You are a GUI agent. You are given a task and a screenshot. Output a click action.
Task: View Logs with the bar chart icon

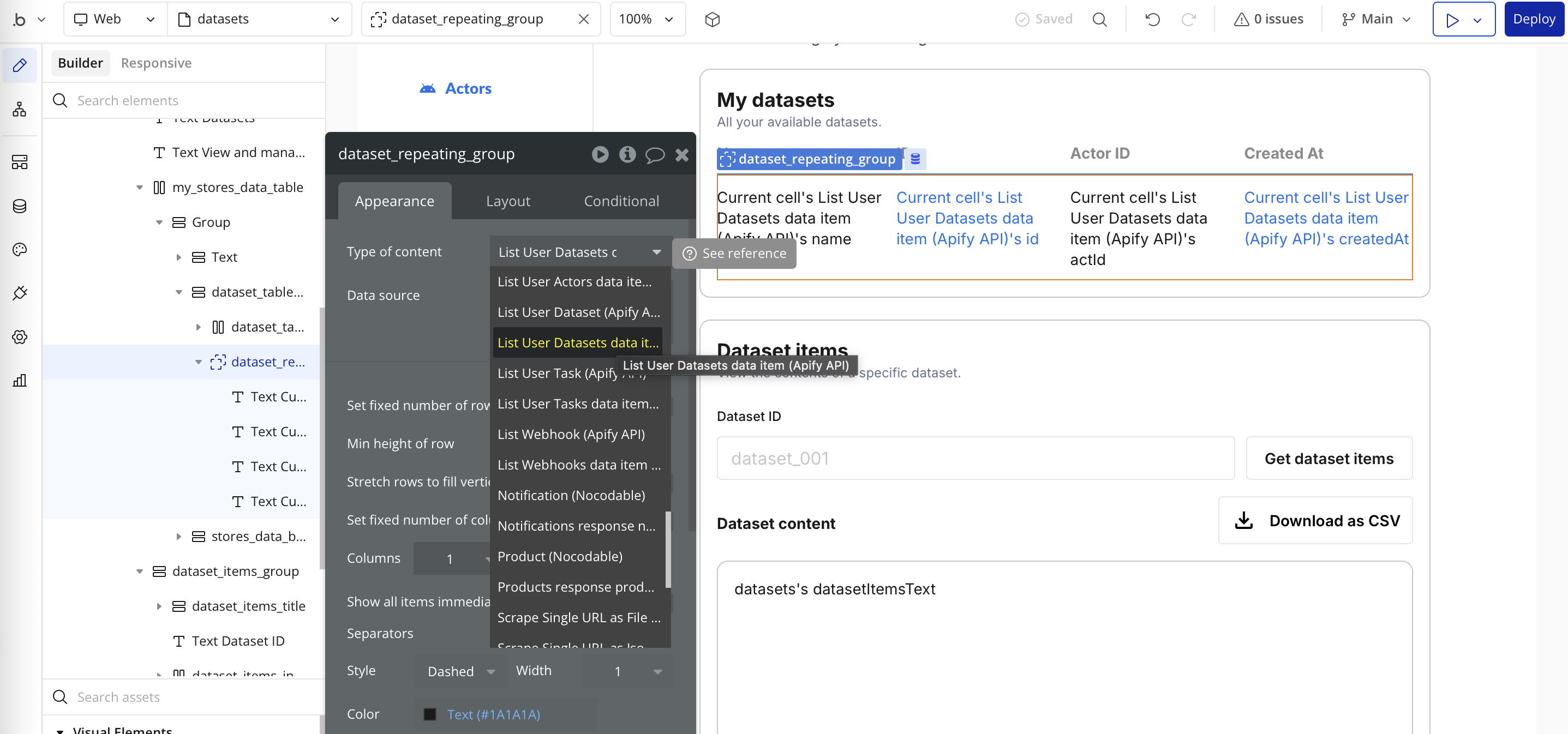pyautogui.click(x=19, y=381)
